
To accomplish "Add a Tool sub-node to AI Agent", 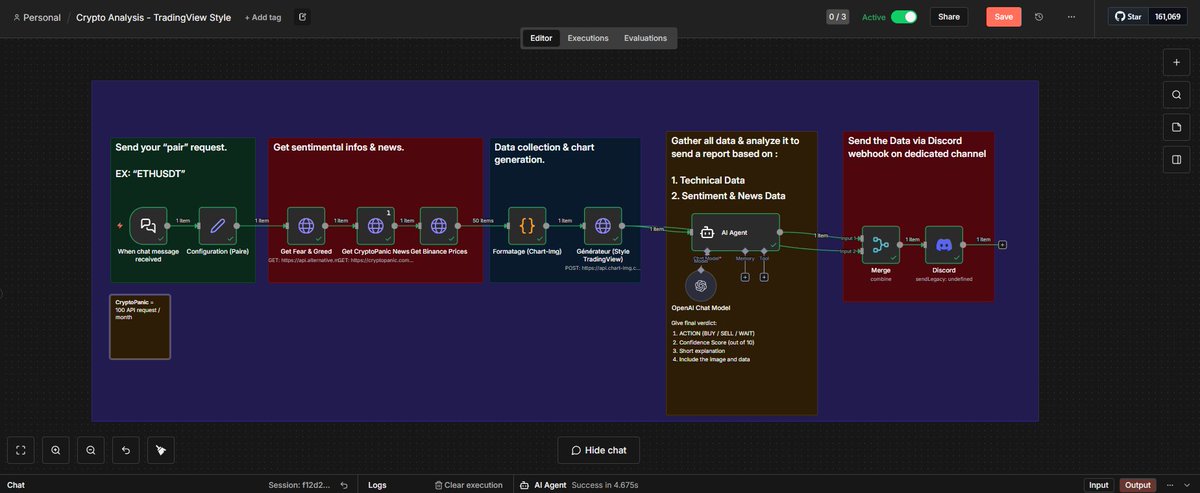I will 764,277.
